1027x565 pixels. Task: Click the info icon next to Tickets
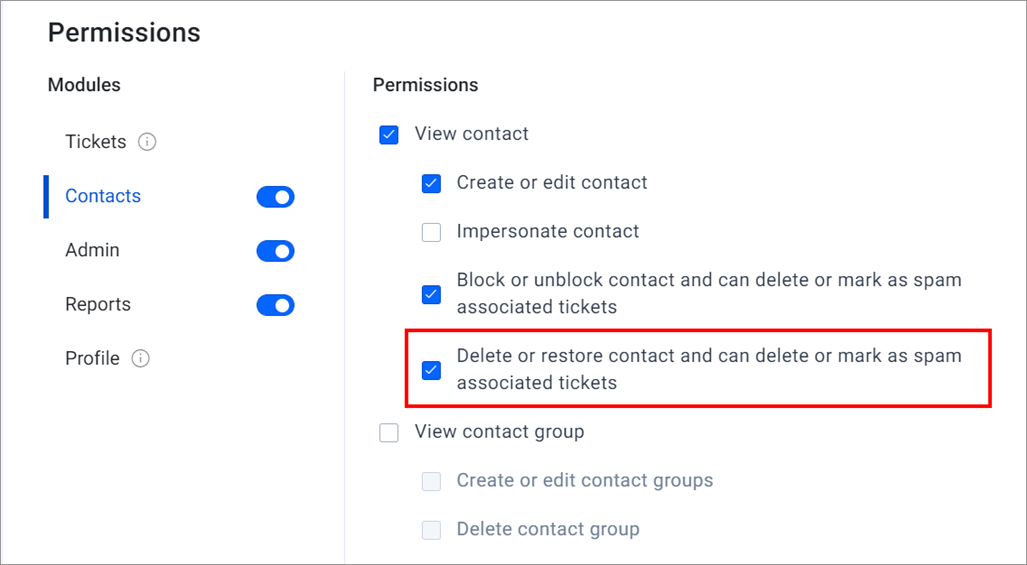click(x=147, y=142)
